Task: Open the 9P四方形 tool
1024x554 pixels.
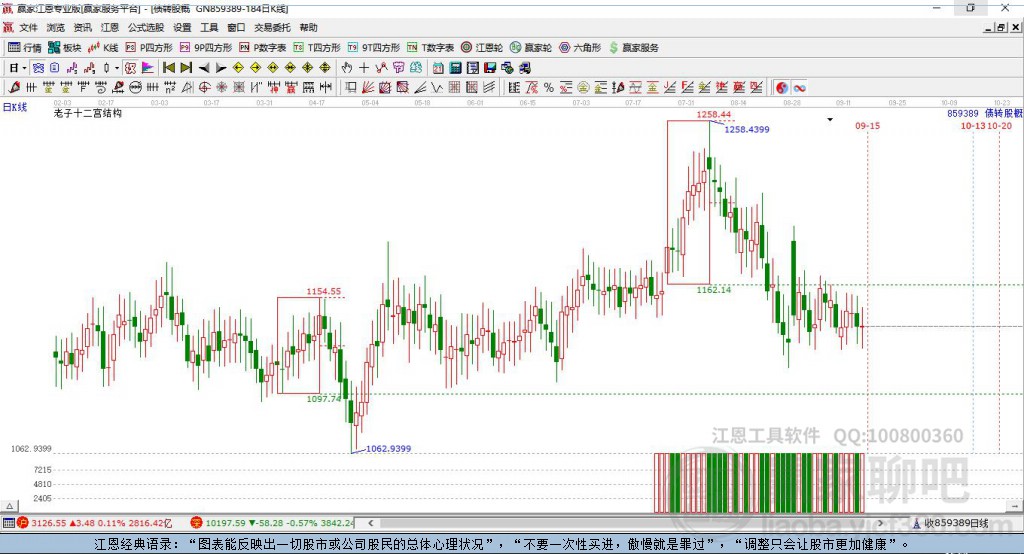Action: tap(206, 48)
